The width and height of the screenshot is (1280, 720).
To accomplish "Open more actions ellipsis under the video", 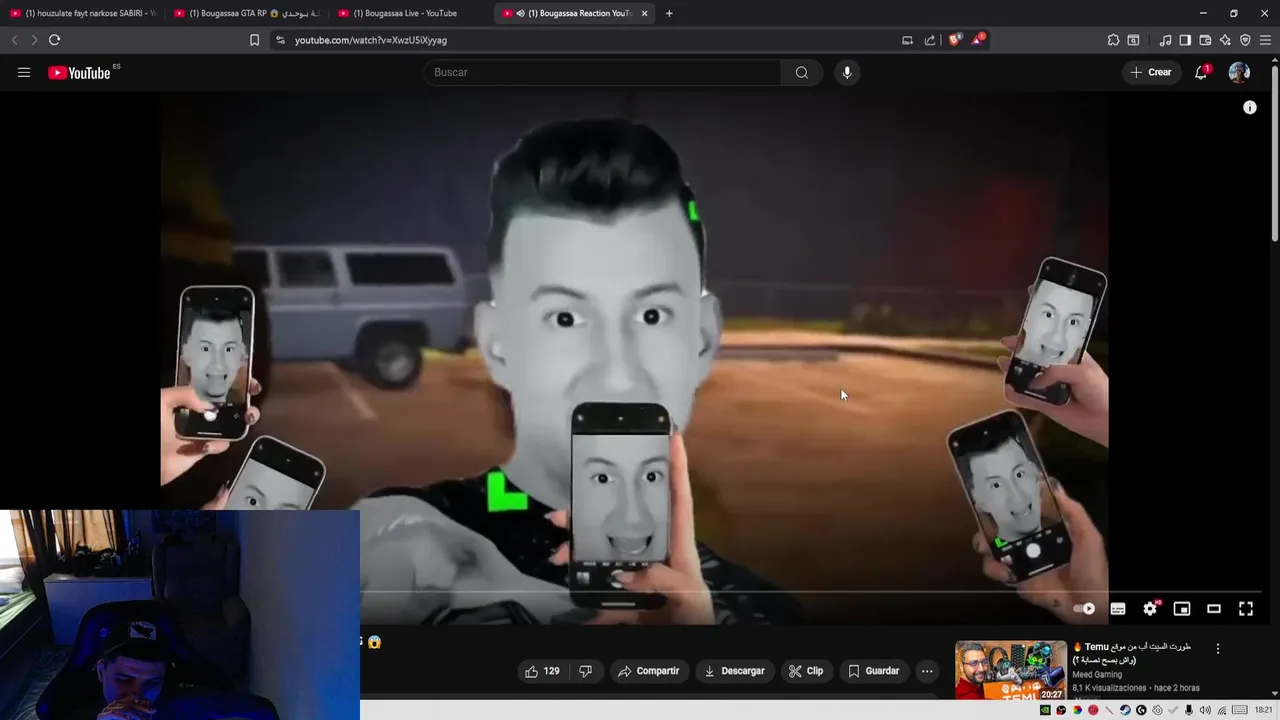I will (927, 671).
